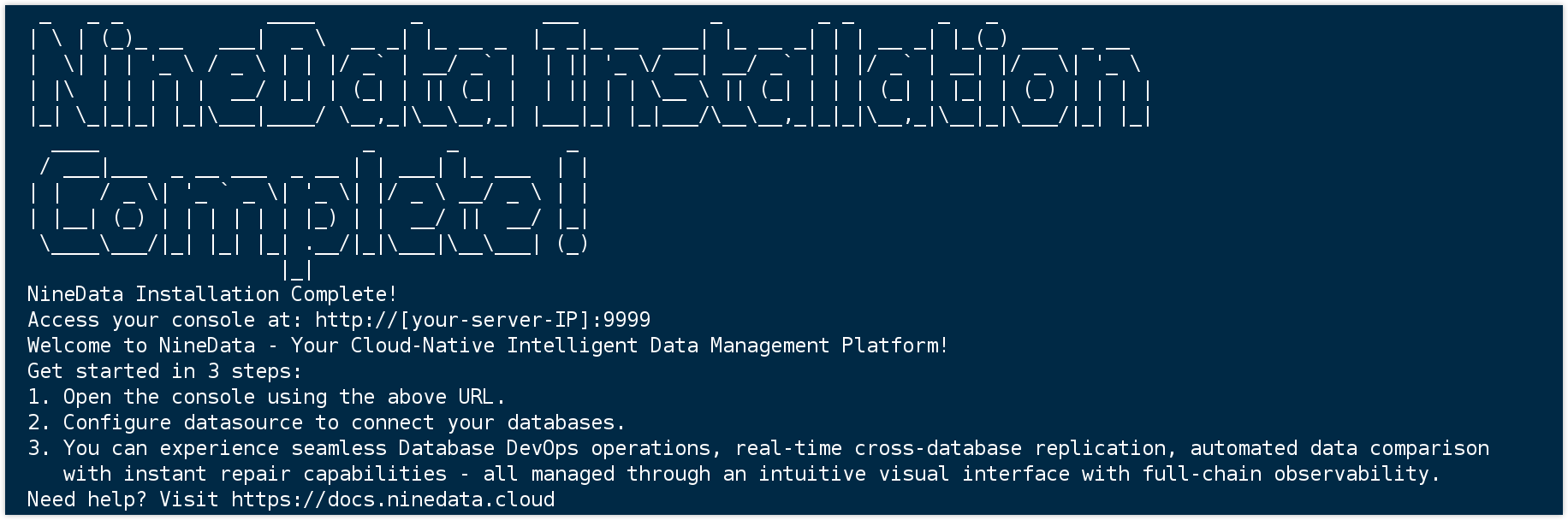Screen dimensions: 1568x520
Task: Click the http://[your-server-IP]:9999 console URL
Action: pos(483,320)
